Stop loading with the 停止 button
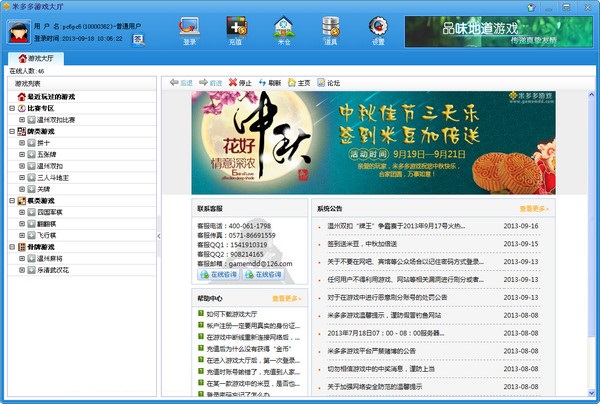Screen dimensions: 600x404 pos(240,83)
